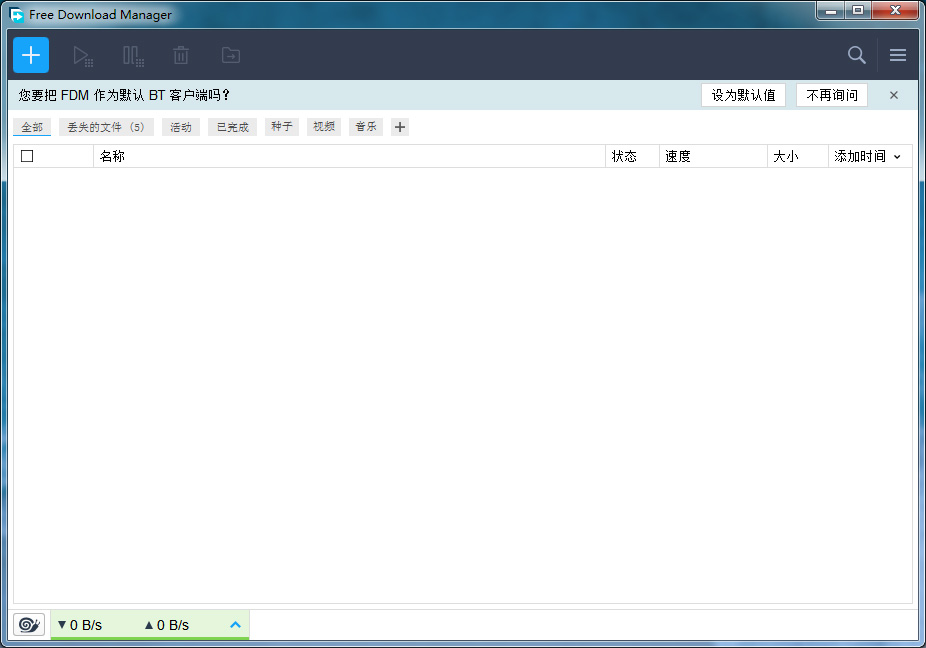Show the 已完成 downloads tab
The image size is (926, 648).
(233, 127)
